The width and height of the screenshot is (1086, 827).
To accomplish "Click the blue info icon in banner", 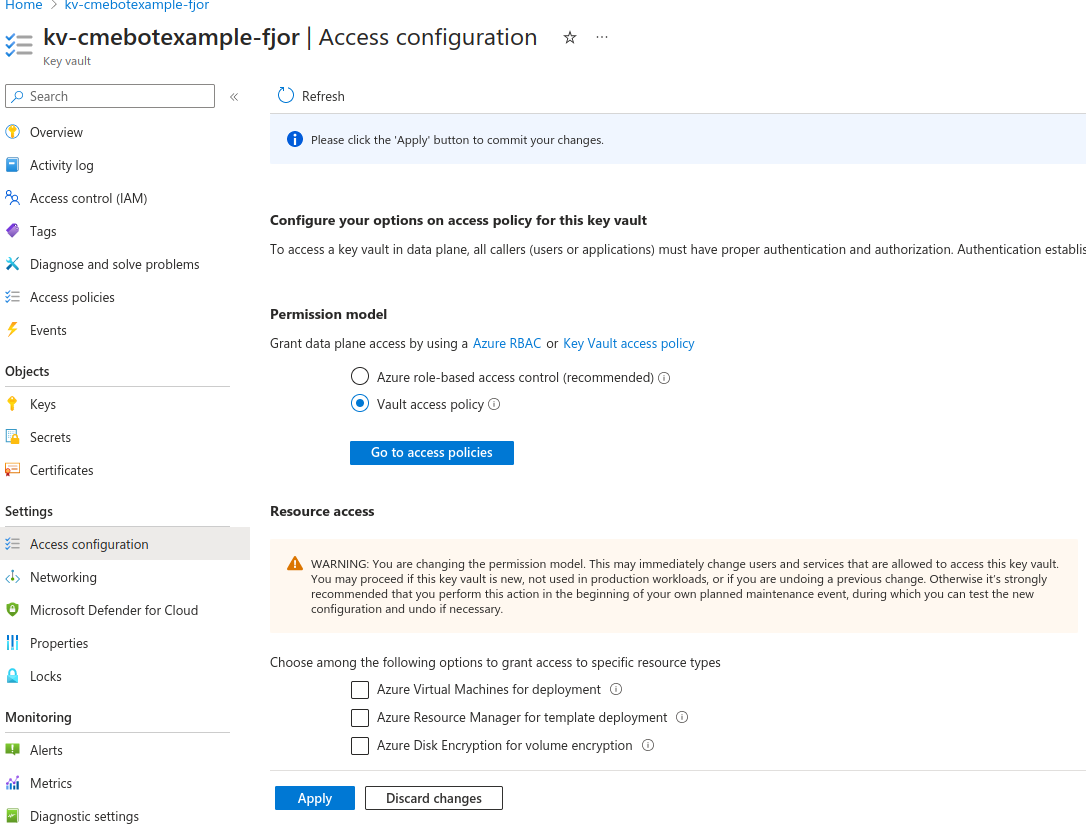I will [x=294, y=139].
